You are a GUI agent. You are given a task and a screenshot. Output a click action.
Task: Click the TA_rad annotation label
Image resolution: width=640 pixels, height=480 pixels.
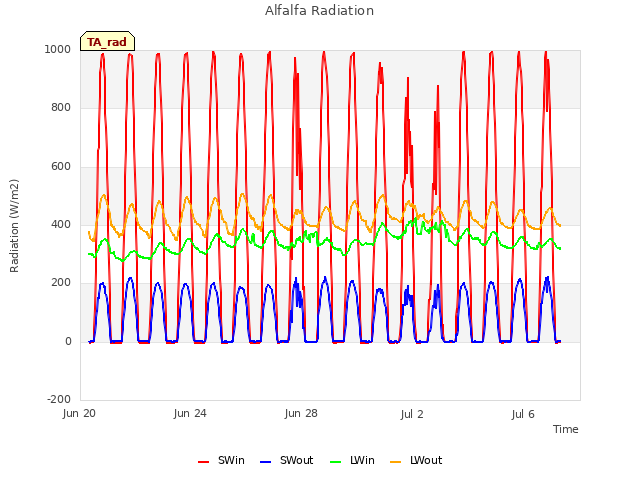107,42
